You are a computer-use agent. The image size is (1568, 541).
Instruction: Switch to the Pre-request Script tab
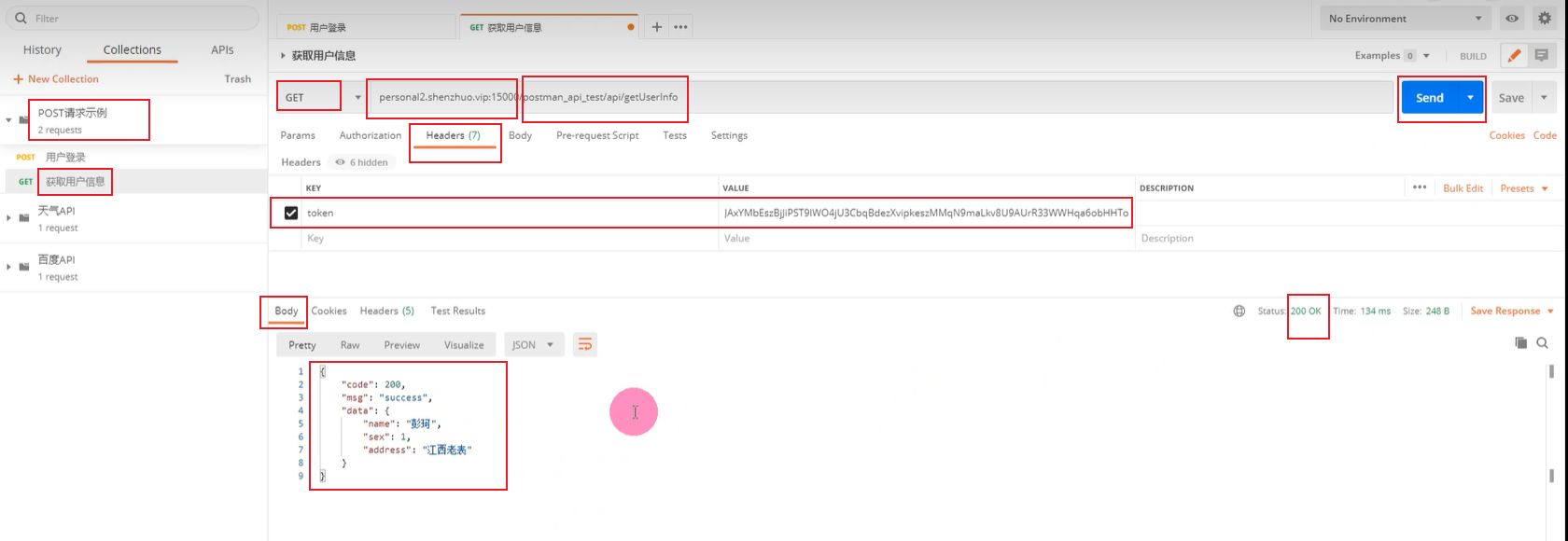pyautogui.click(x=597, y=135)
